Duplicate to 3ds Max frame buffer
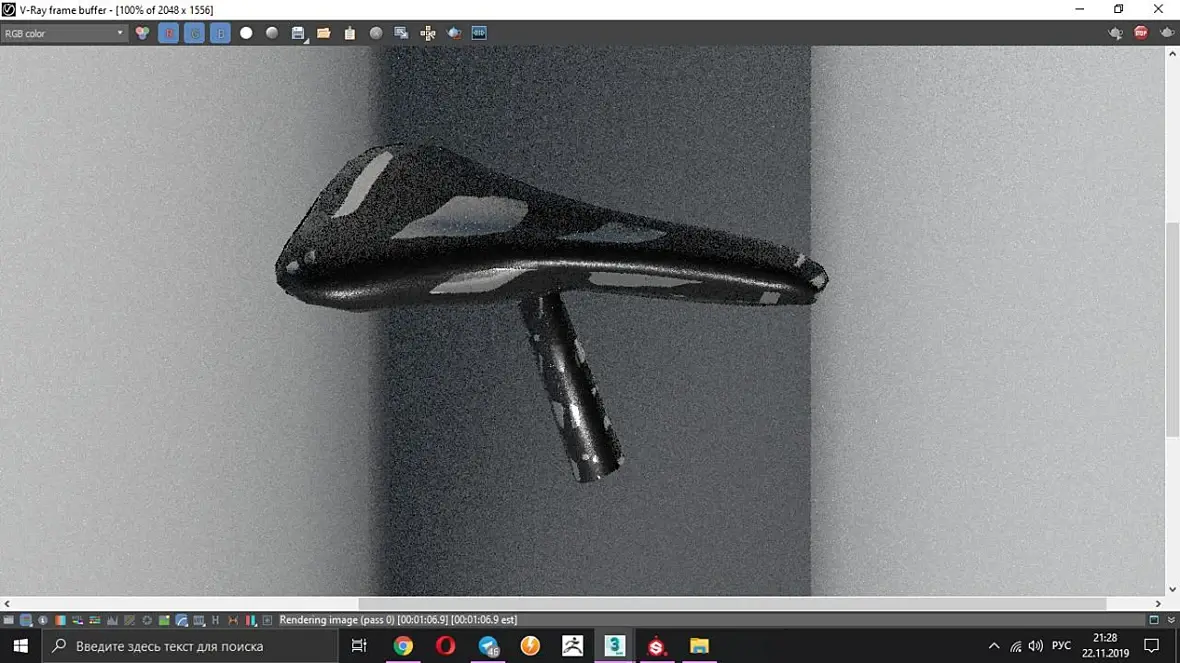This screenshot has width=1180, height=663. coord(401,33)
